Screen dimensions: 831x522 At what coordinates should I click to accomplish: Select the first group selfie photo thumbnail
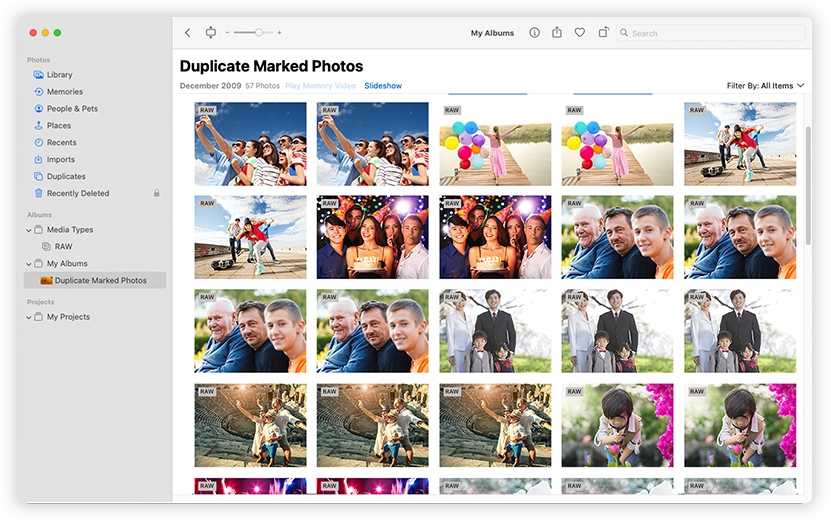click(250, 144)
